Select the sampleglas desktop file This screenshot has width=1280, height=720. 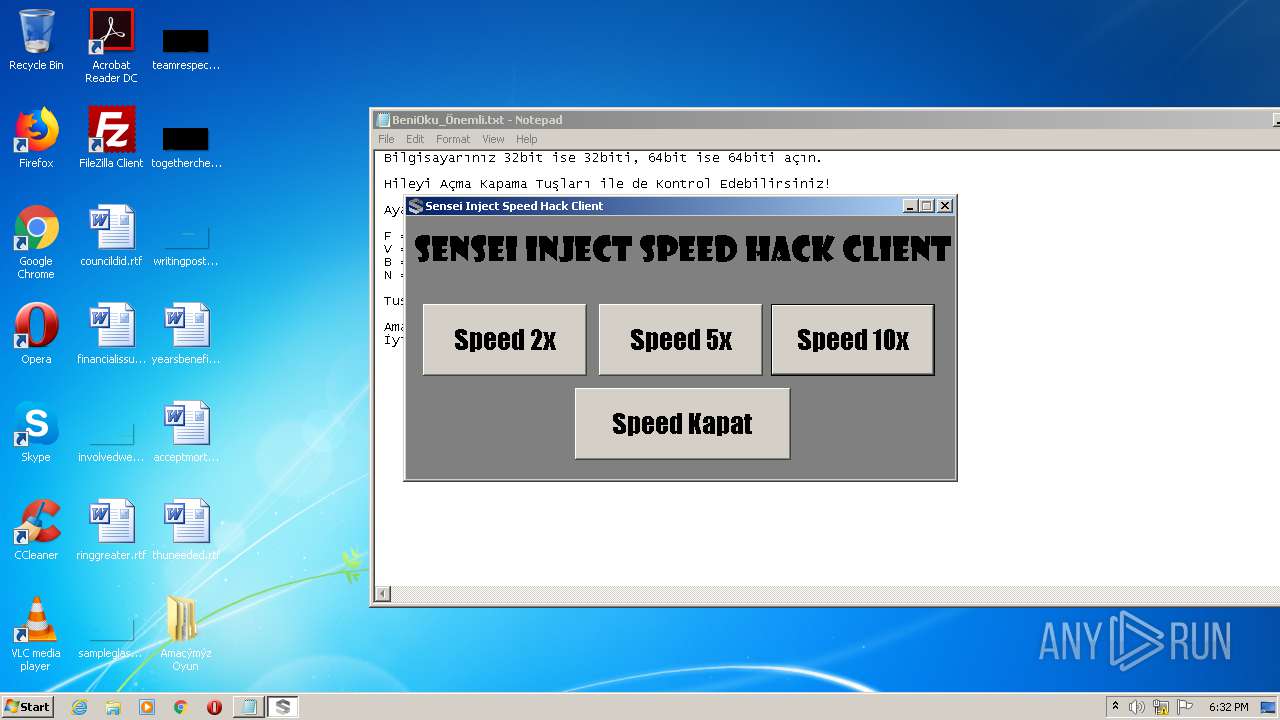pyautogui.click(x=111, y=640)
